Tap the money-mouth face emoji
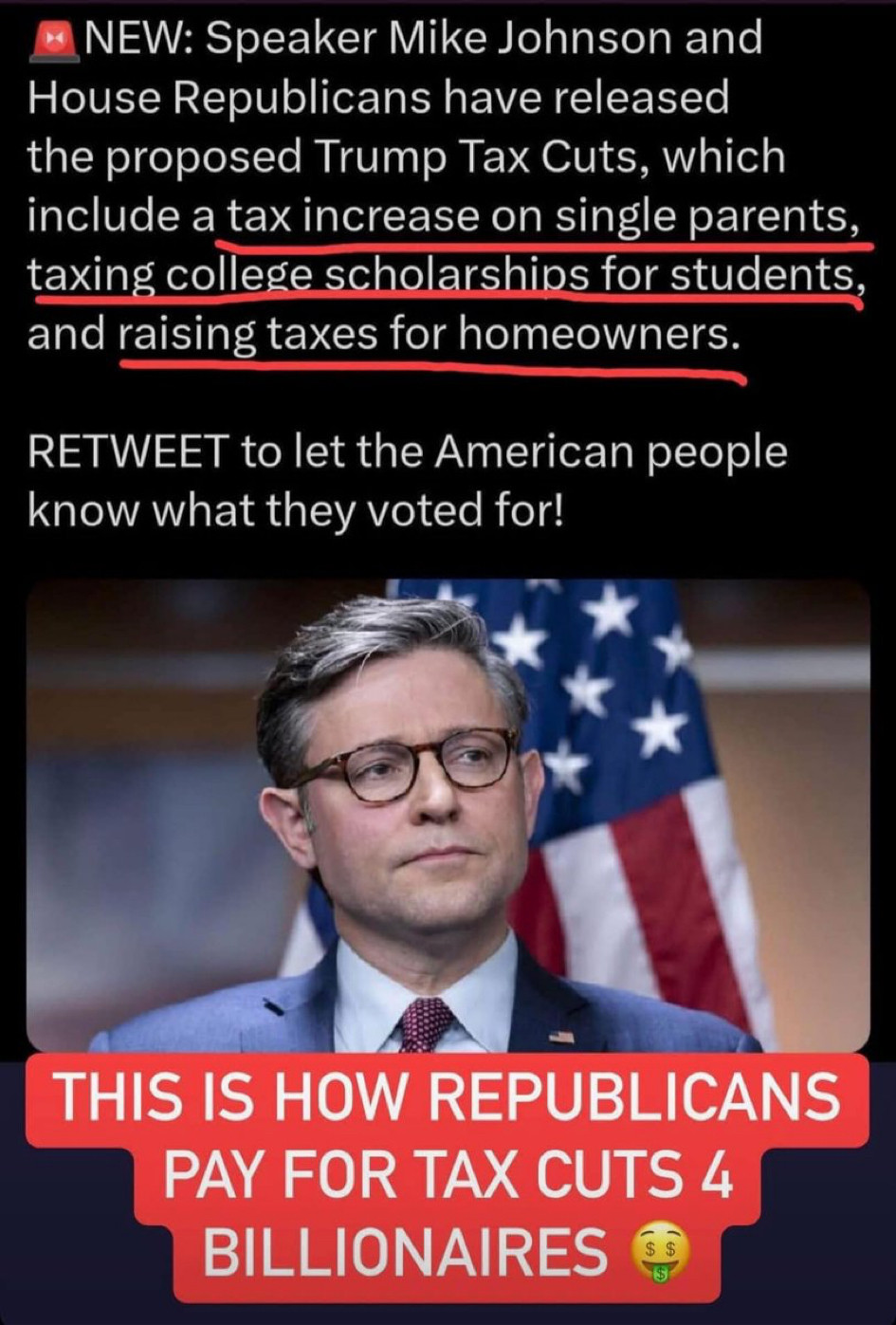 coord(661,1251)
